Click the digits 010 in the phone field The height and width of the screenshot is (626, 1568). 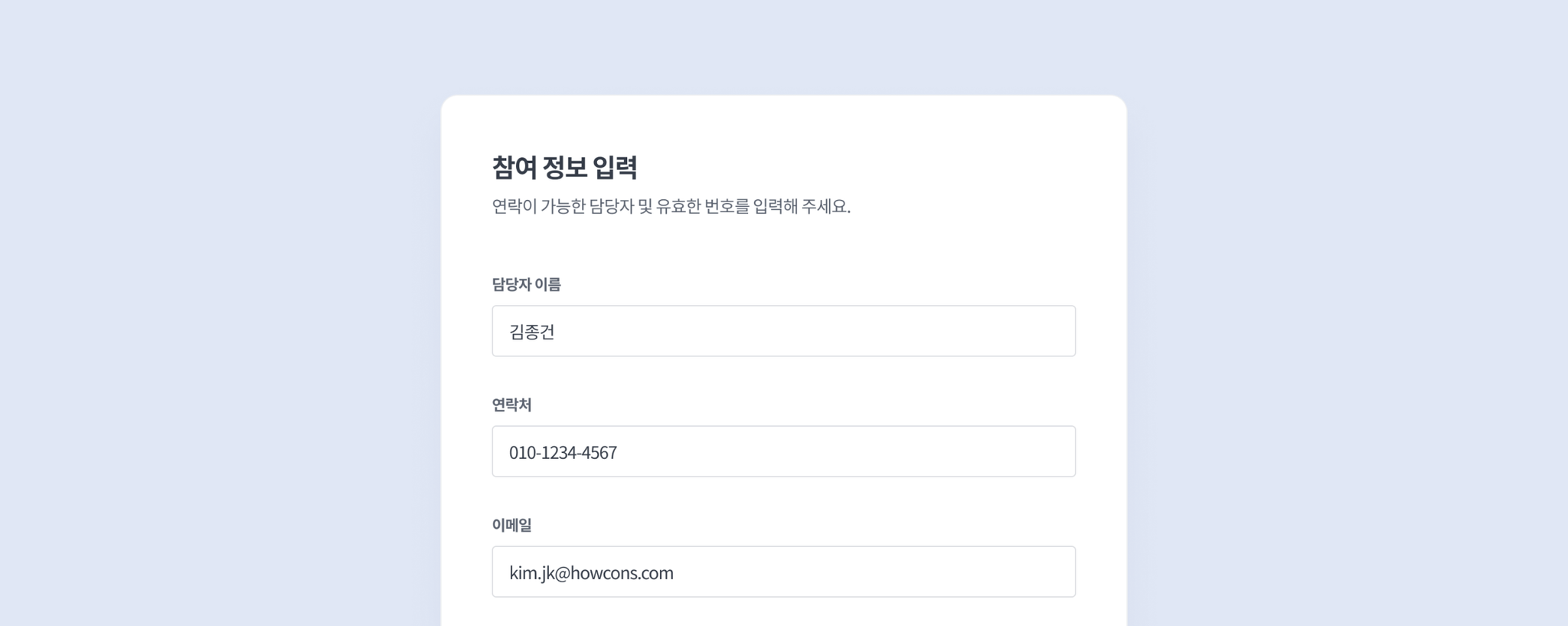coord(522,452)
